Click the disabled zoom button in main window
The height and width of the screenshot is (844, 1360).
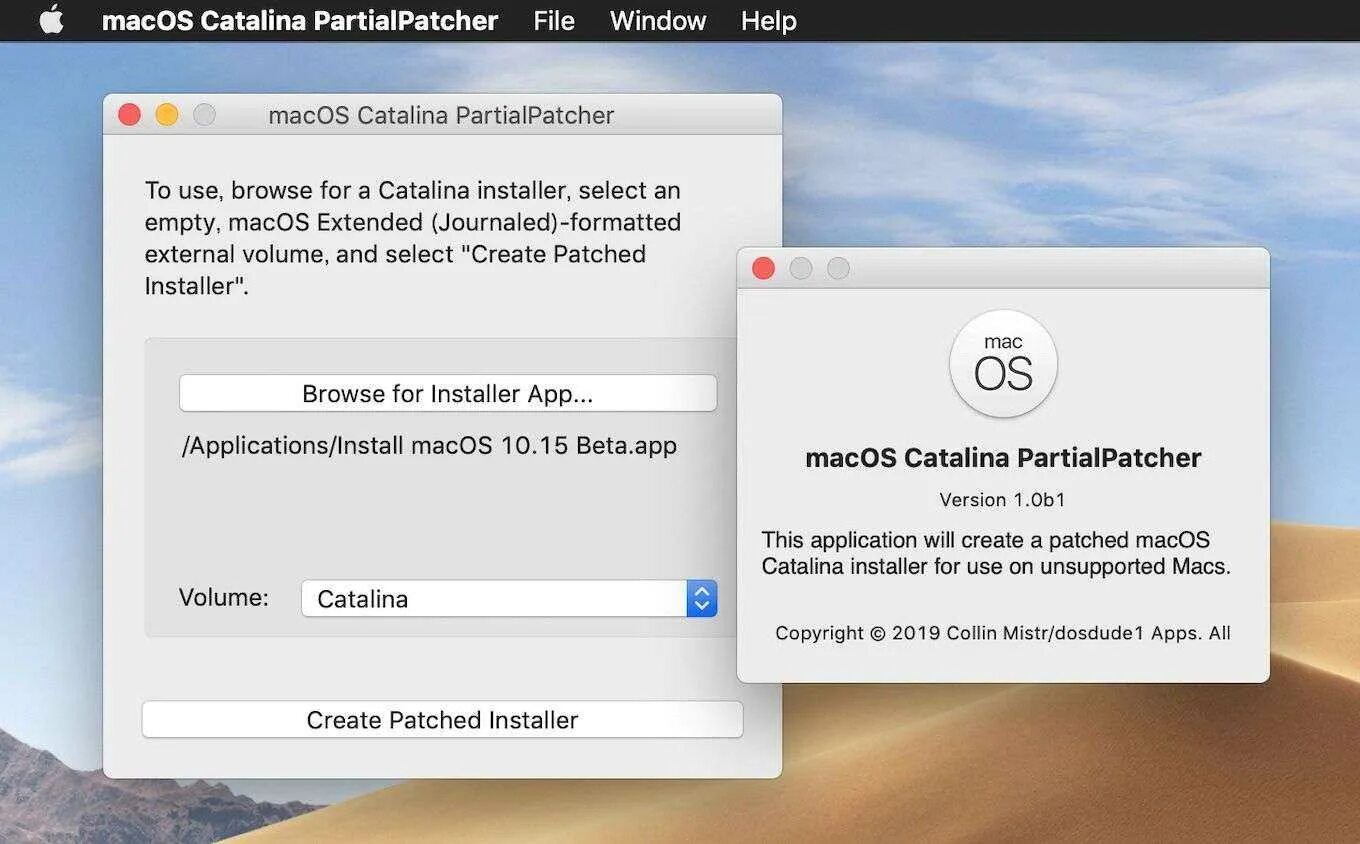tap(204, 115)
